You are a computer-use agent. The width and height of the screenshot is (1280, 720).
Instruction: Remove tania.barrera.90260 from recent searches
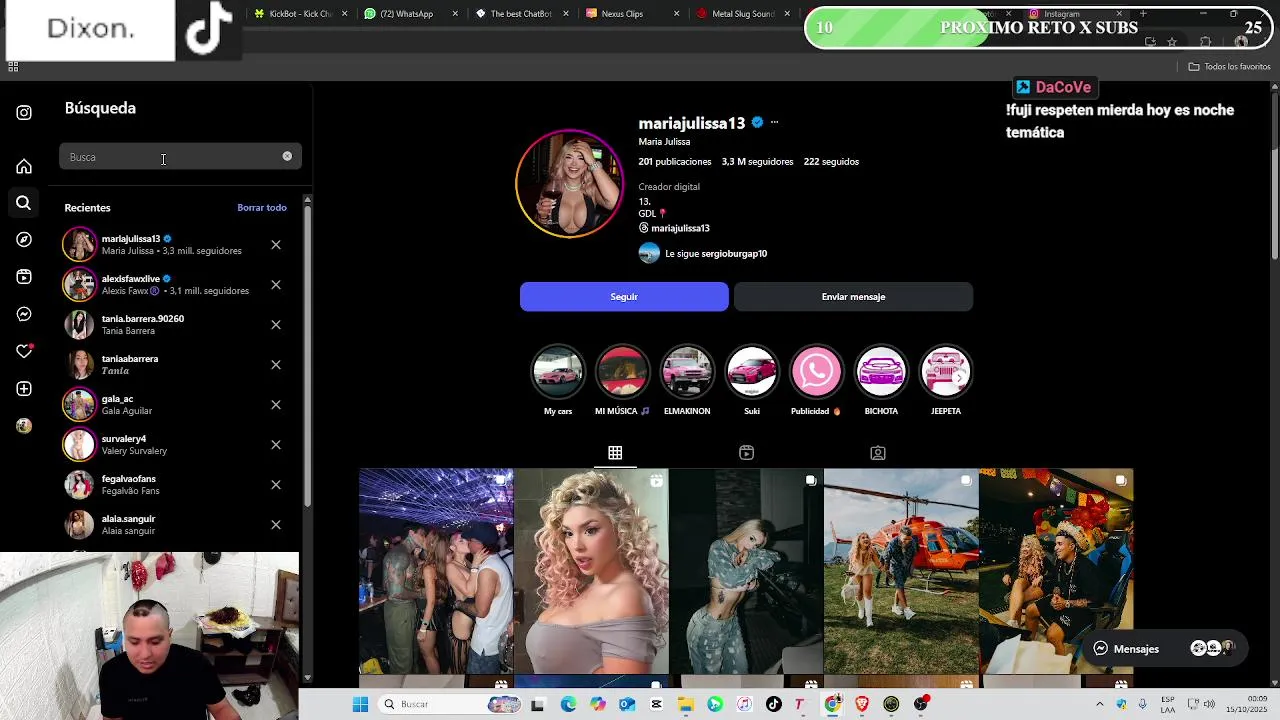pos(276,325)
